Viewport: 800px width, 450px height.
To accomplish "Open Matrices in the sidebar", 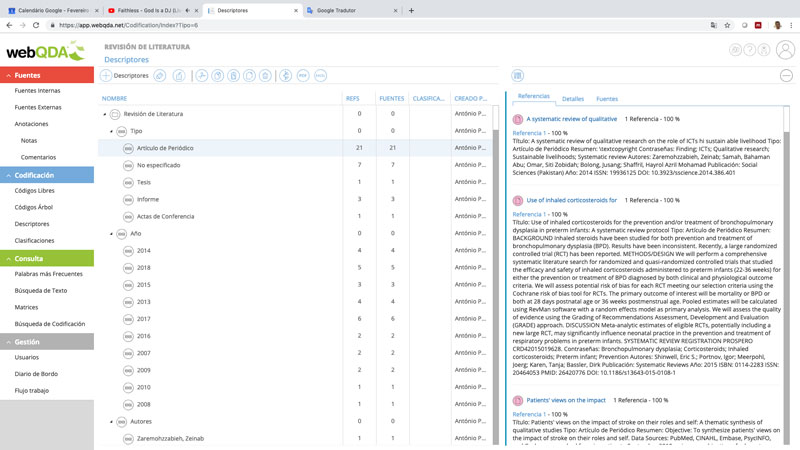I will click(x=26, y=307).
